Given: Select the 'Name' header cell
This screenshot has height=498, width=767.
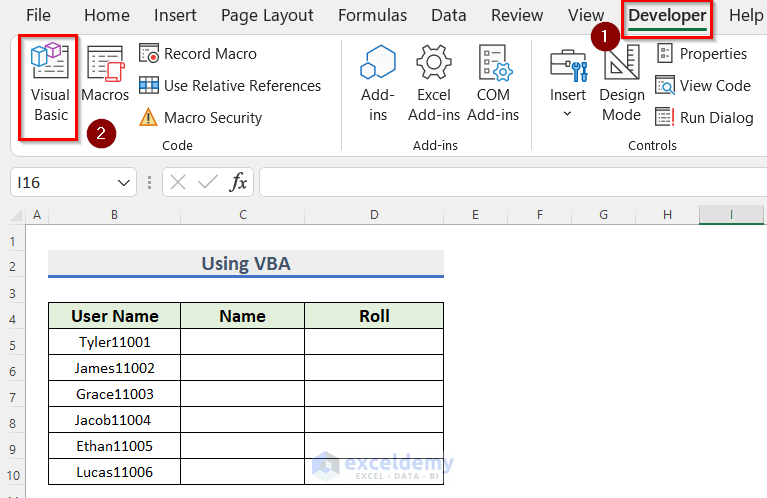Looking at the screenshot, I should [243, 316].
